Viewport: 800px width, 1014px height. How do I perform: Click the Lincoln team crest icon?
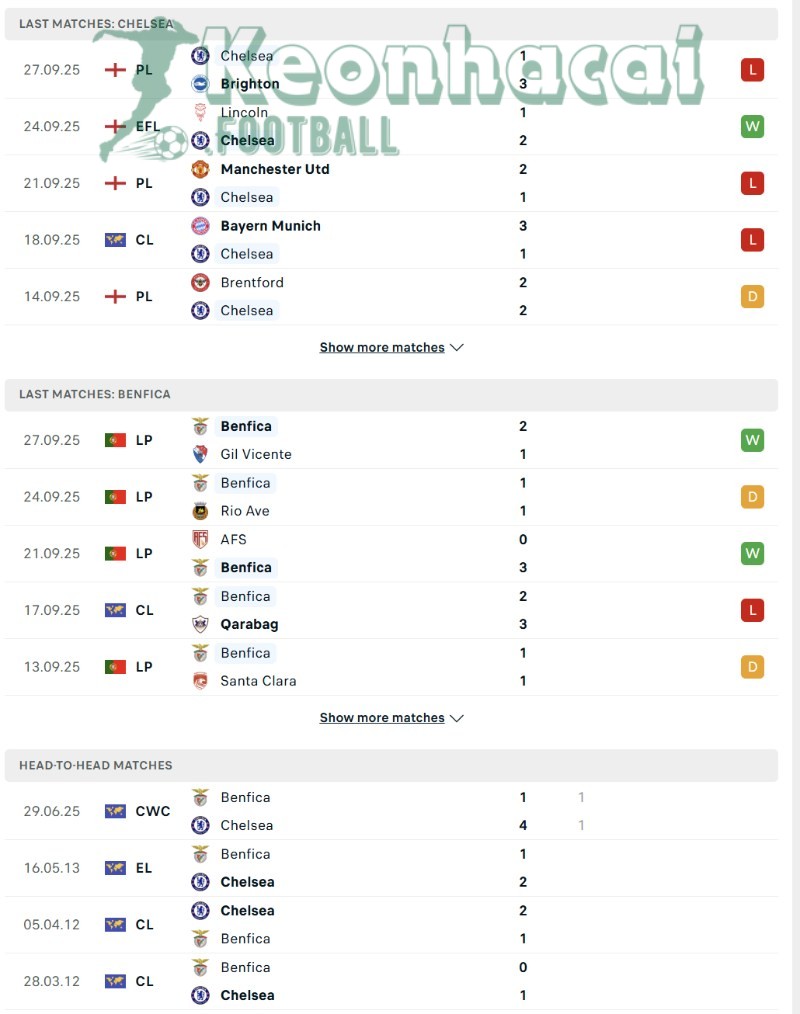200,113
